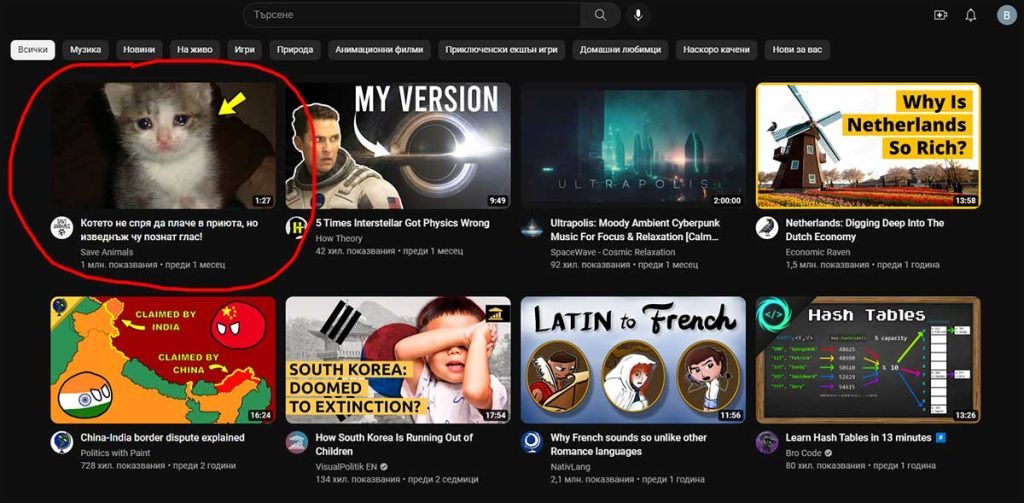The height and width of the screenshot is (503, 1024).
Task: Open the create video icon
Action: 940,15
